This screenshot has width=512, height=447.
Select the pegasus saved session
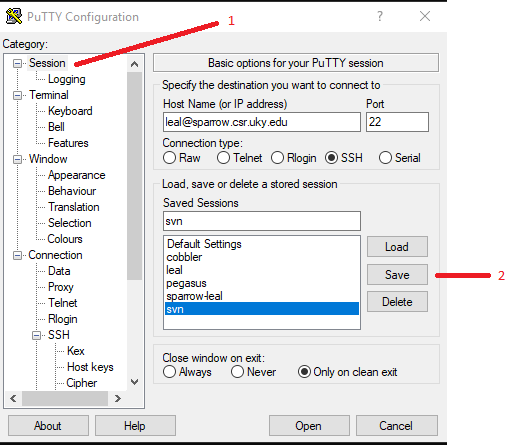262,283
